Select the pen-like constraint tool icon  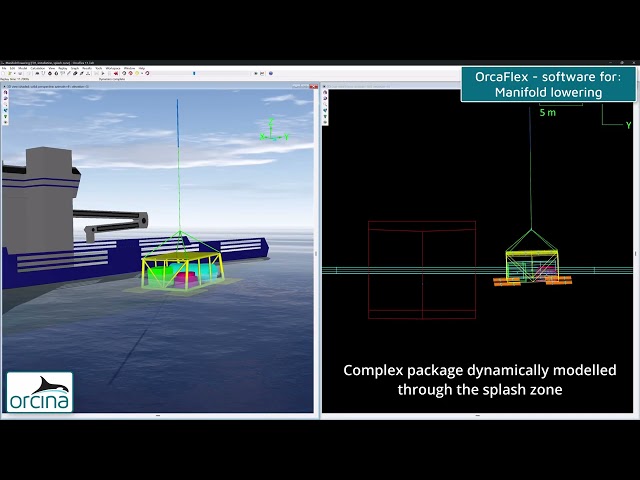(82, 73)
